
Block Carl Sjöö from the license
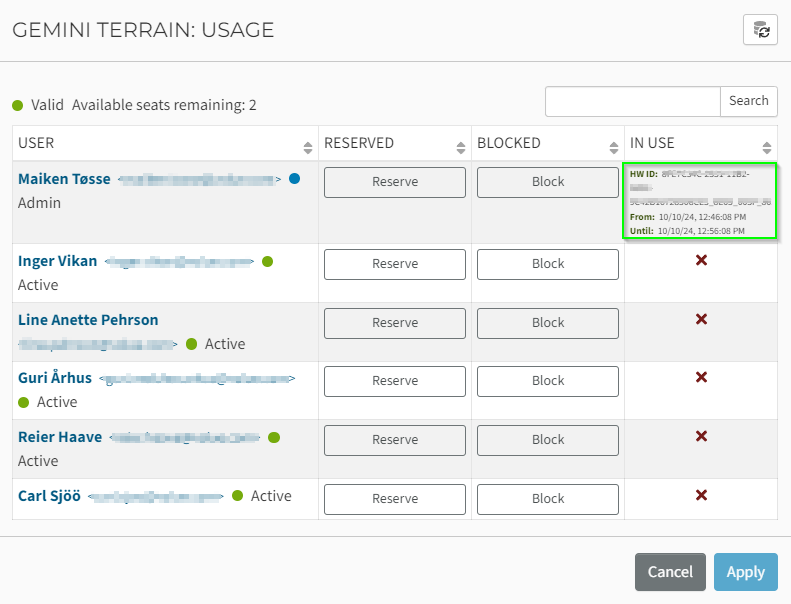(x=548, y=500)
